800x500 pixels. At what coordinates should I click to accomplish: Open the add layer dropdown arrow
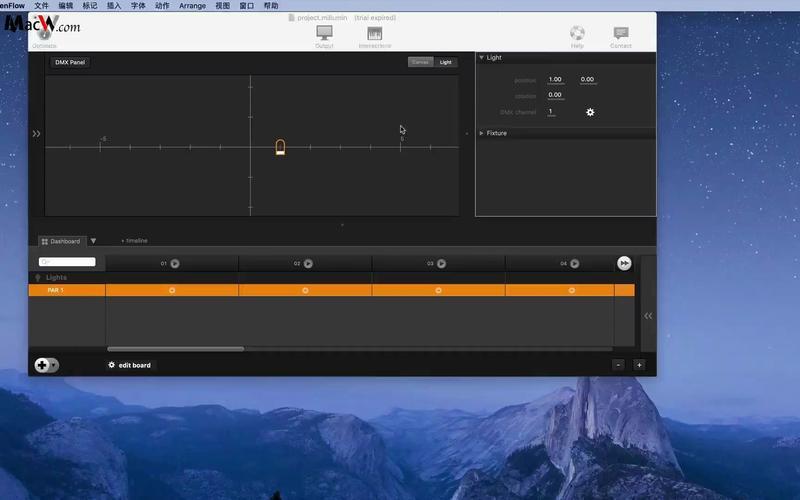[54, 365]
